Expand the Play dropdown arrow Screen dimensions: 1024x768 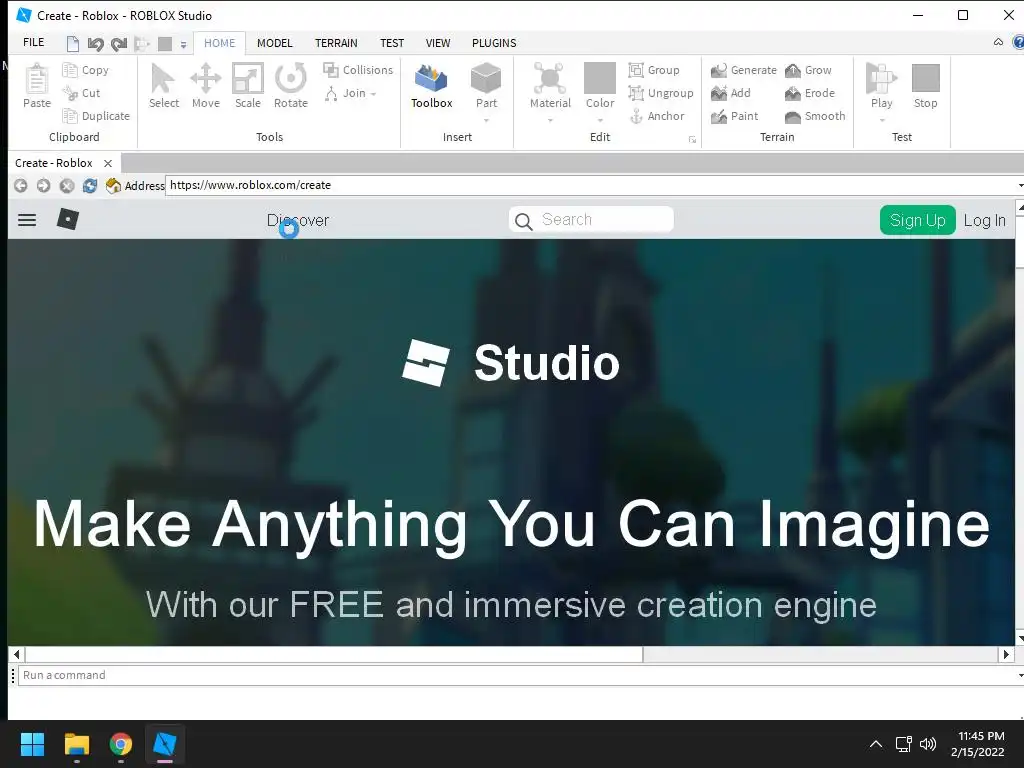tap(882, 120)
